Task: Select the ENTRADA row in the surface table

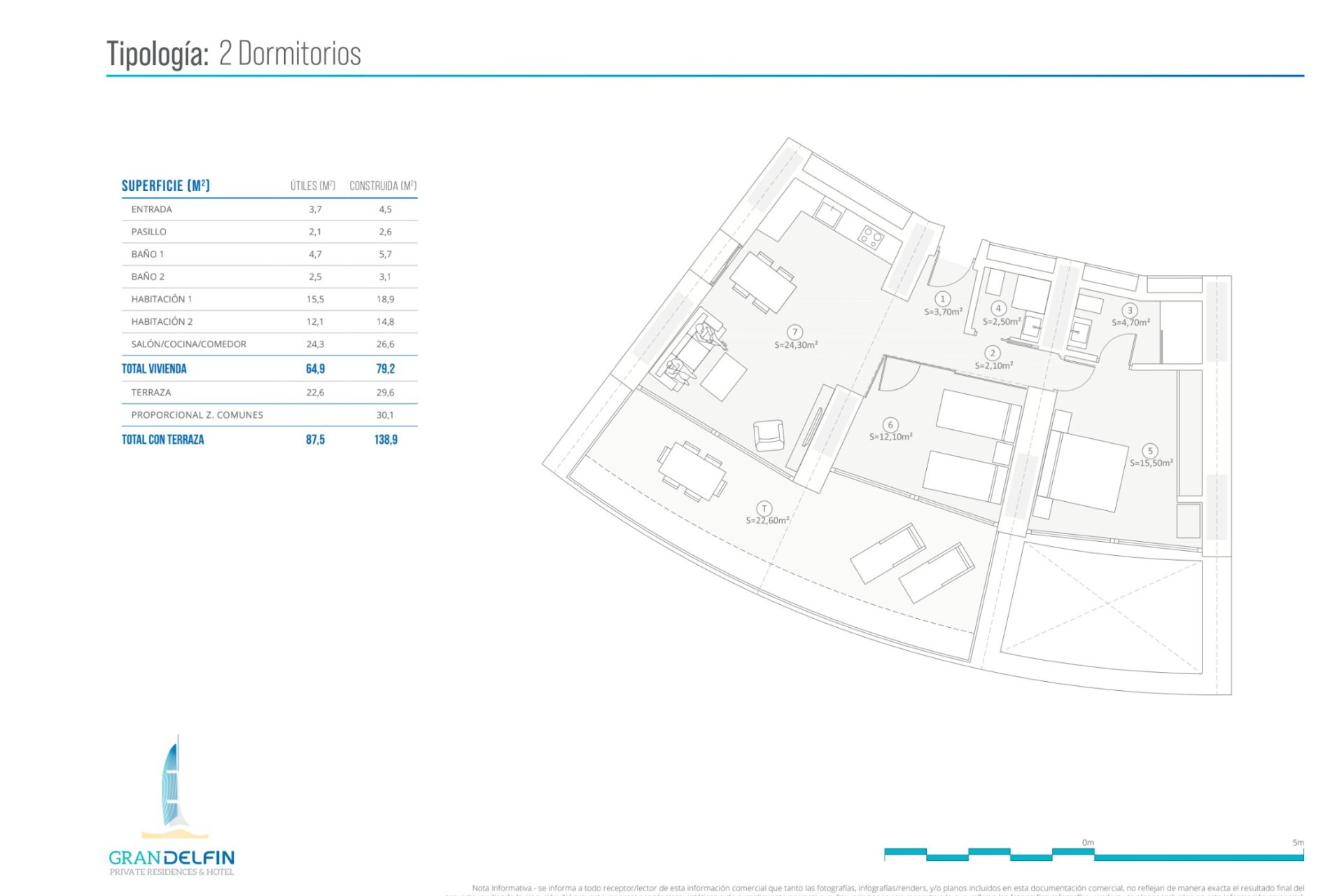Action: tap(150, 209)
